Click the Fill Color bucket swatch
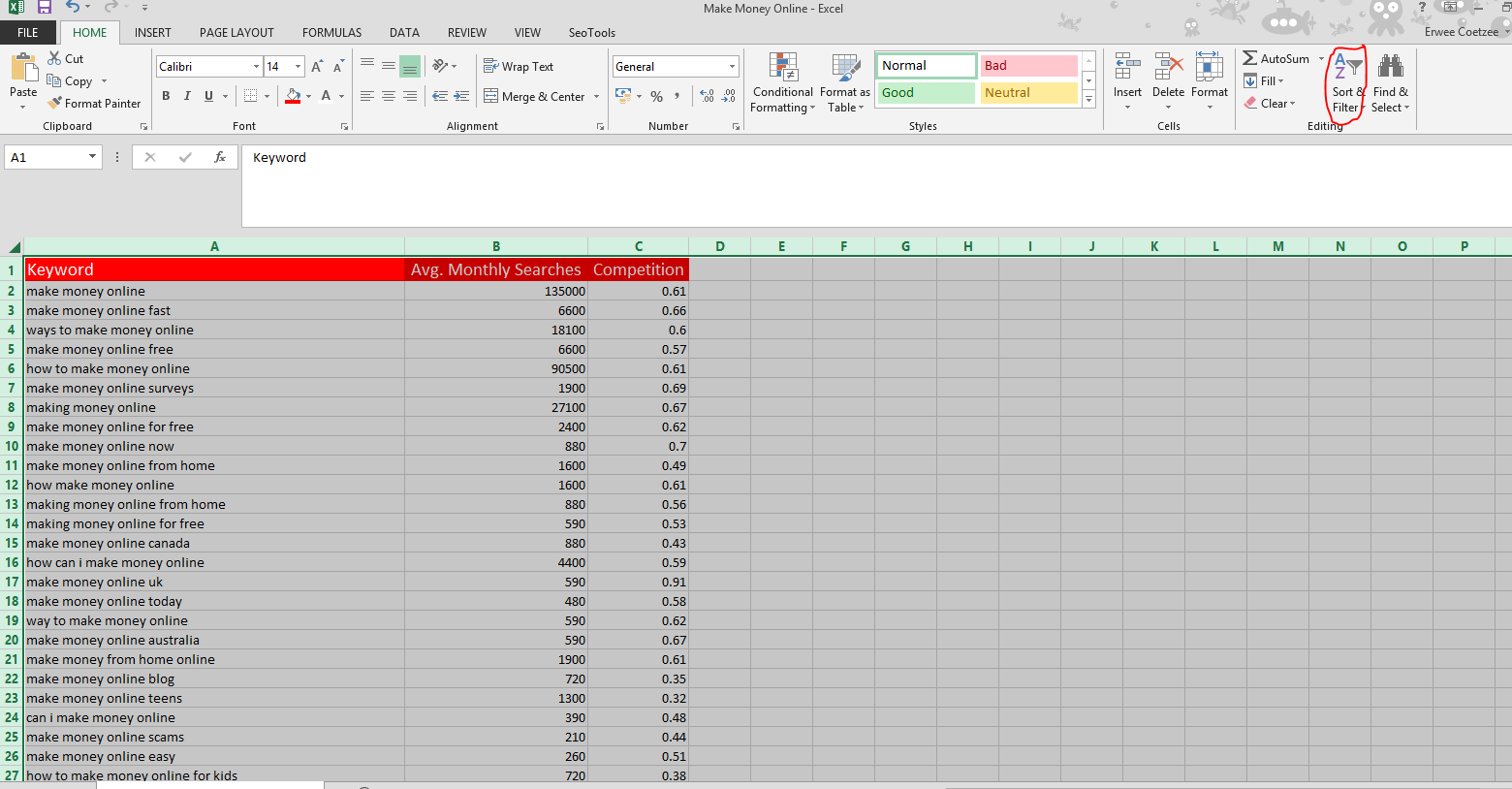Image resolution: width=1512 pixels, height=789 pixels. coord(293,96)
